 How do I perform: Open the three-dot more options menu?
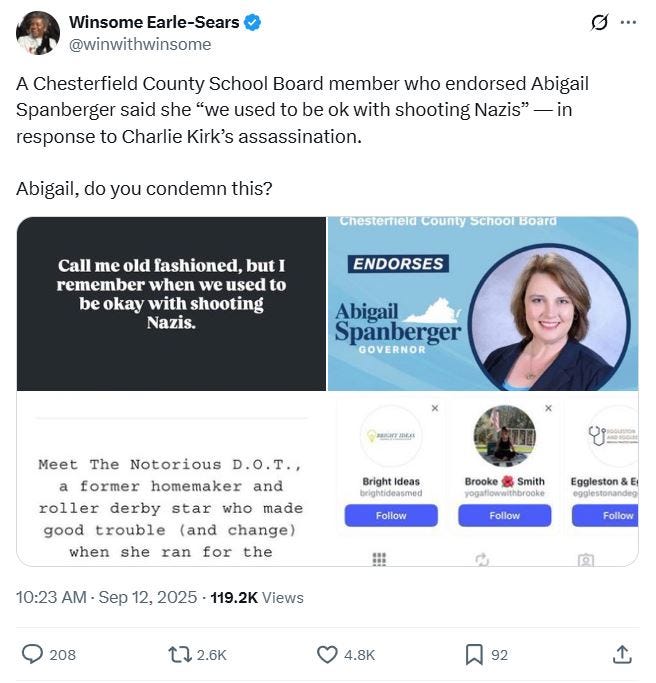tap(628, 22)
